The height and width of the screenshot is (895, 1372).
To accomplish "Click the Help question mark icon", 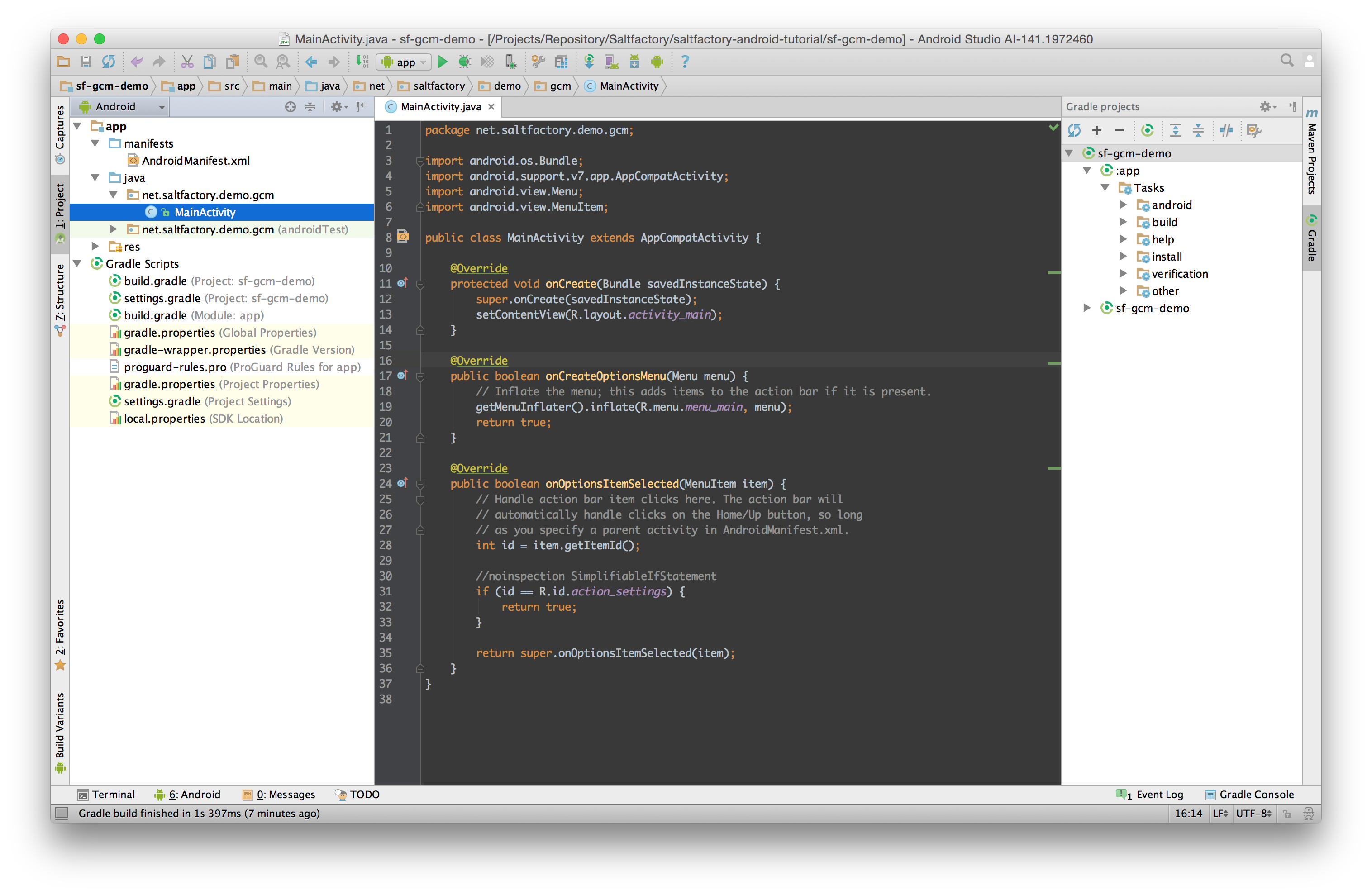I will (685, 62).
